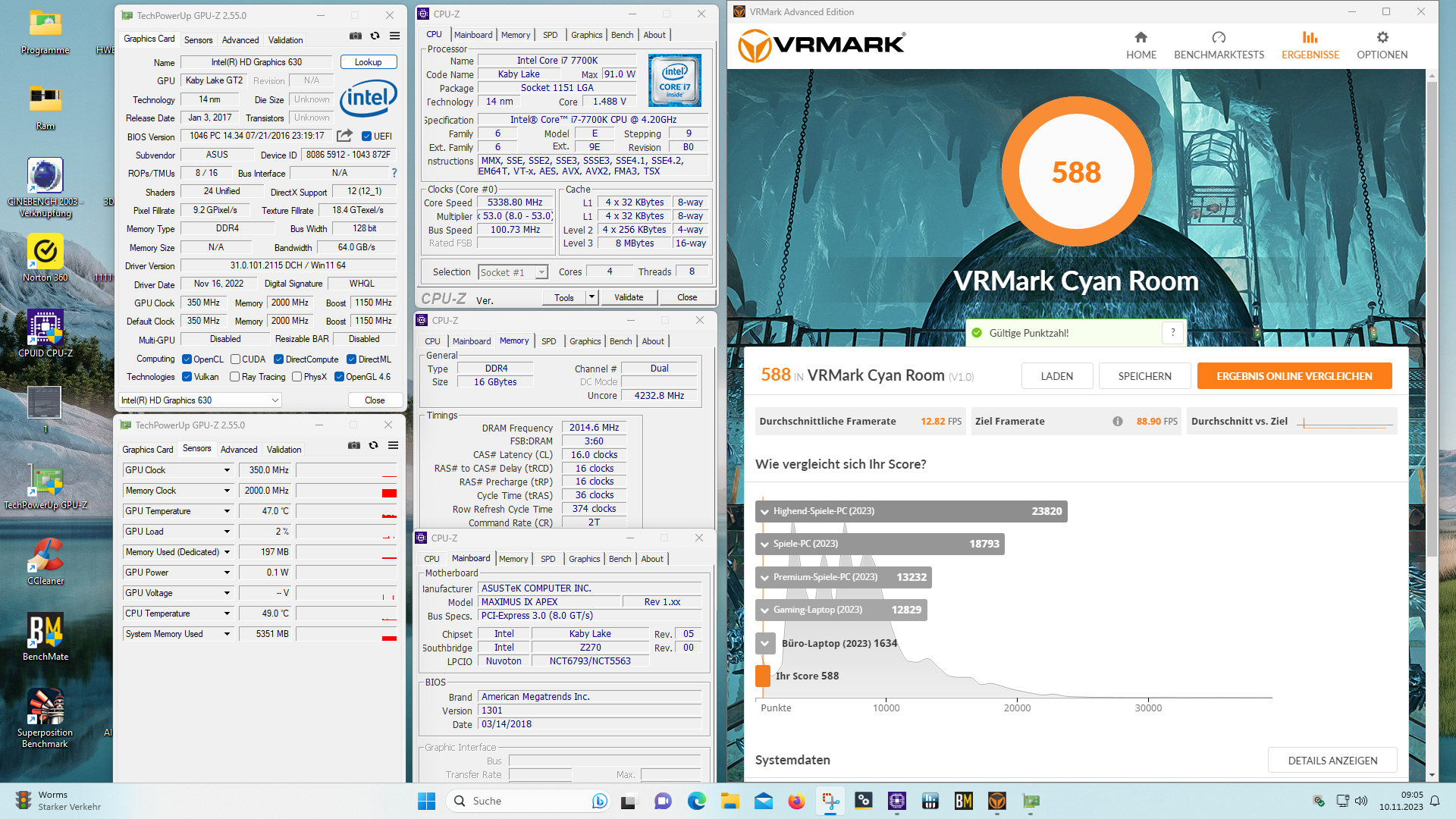1456x819 pixels.
Task: Open Firefox from the taskbar
Action: pos(796,801)
